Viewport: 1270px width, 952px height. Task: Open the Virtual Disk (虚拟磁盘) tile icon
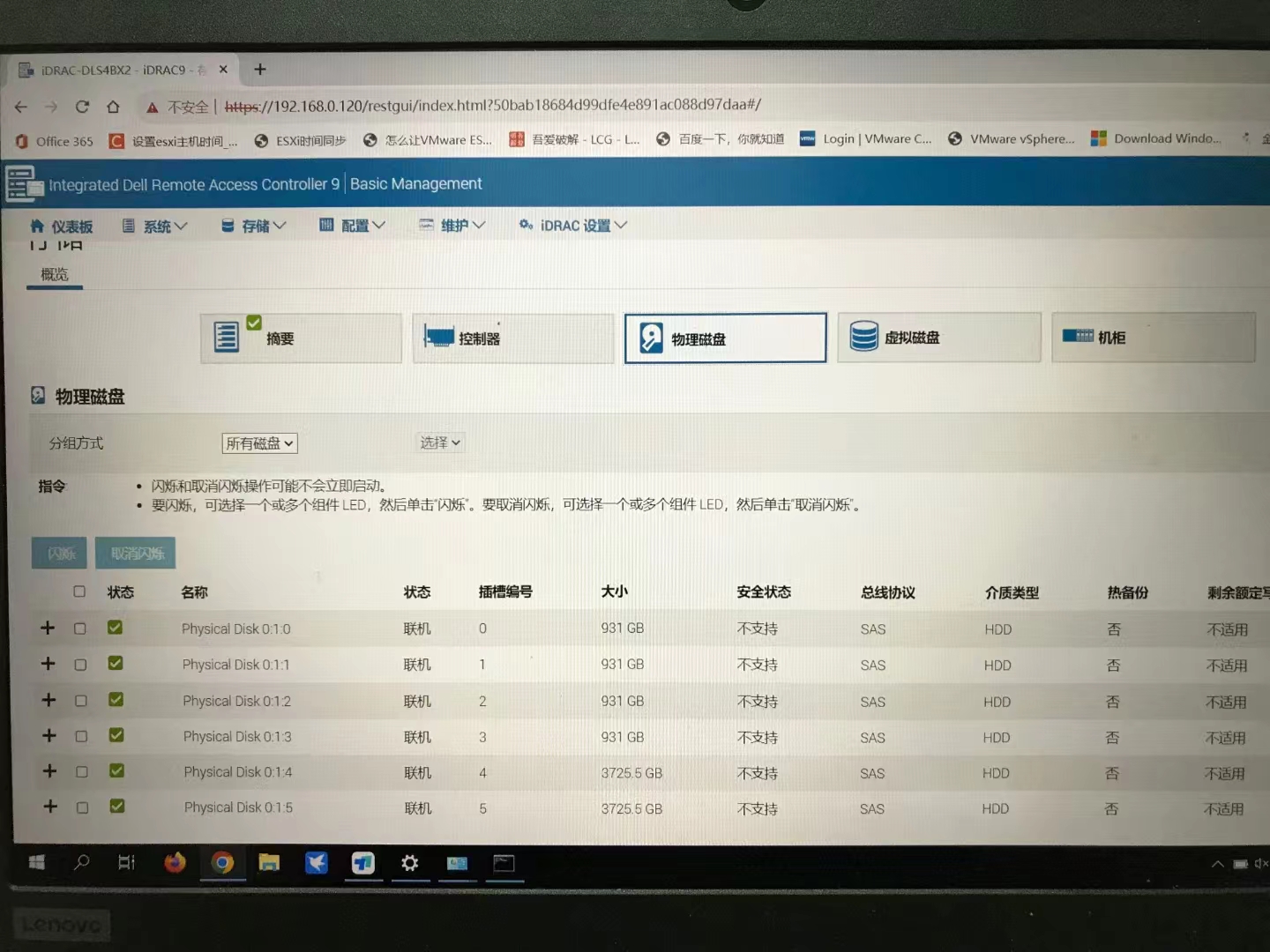click(863, 337)
